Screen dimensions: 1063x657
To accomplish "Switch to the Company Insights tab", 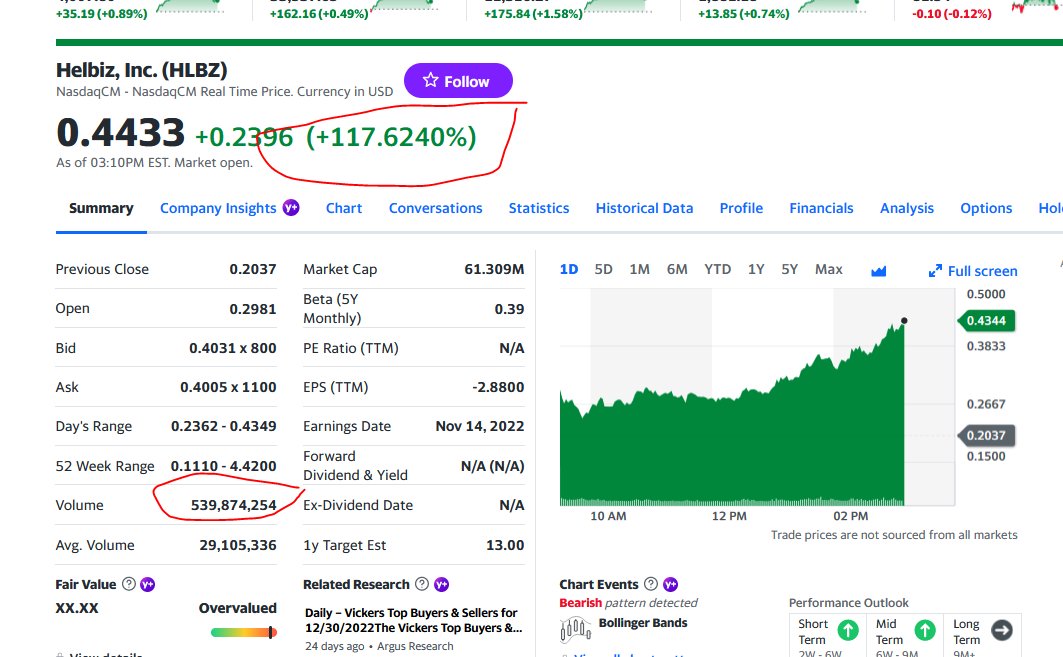I will (x=218, y=208).
